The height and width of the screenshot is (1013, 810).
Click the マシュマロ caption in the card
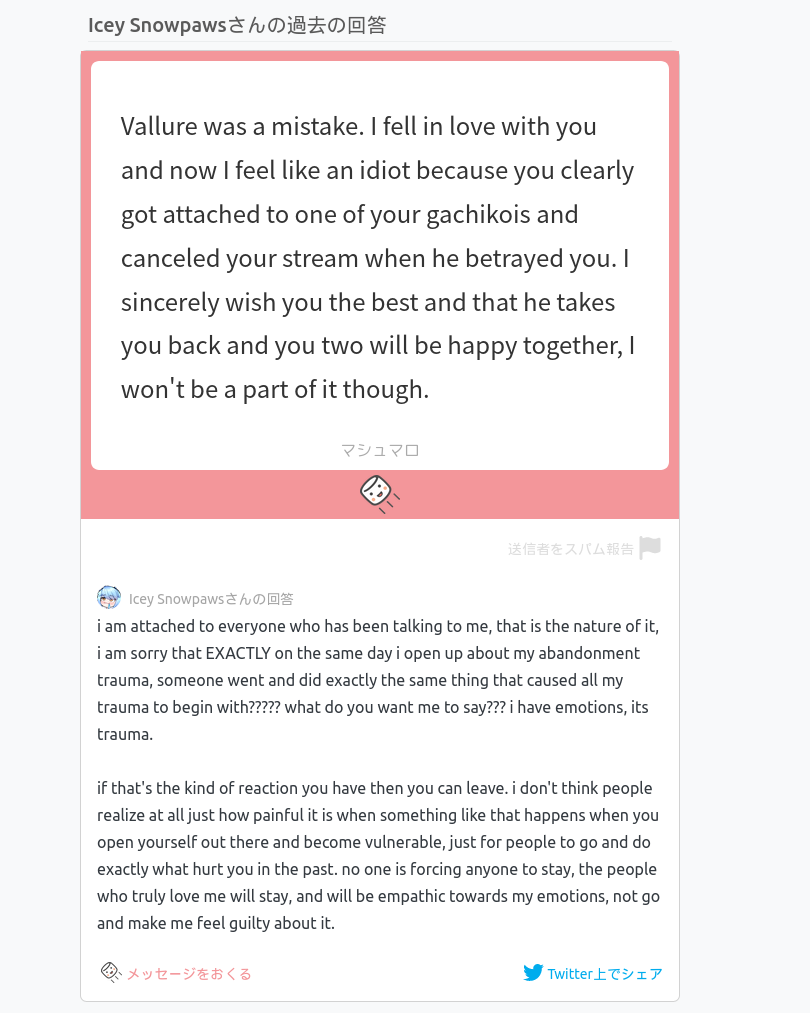pos(380,450)
